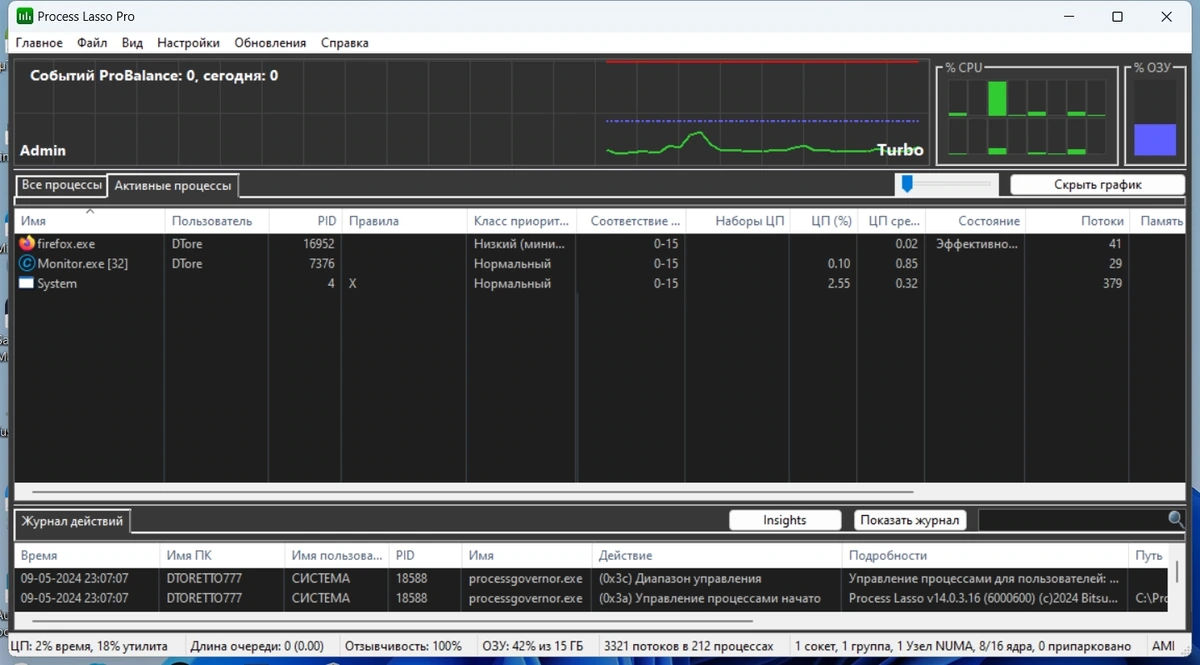Sort the log by Действие column

click(x=717, y=555)
